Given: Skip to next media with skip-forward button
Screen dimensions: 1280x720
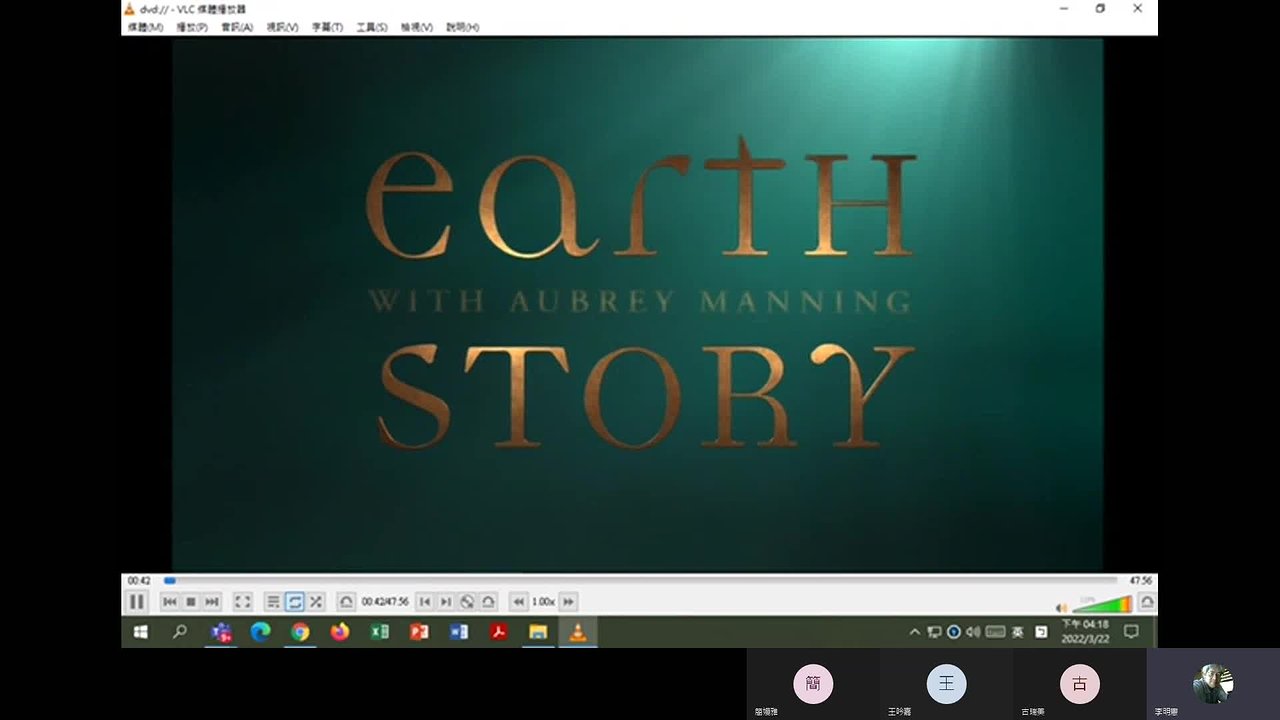Looking at the screenshot, I should tap(212, 602).
